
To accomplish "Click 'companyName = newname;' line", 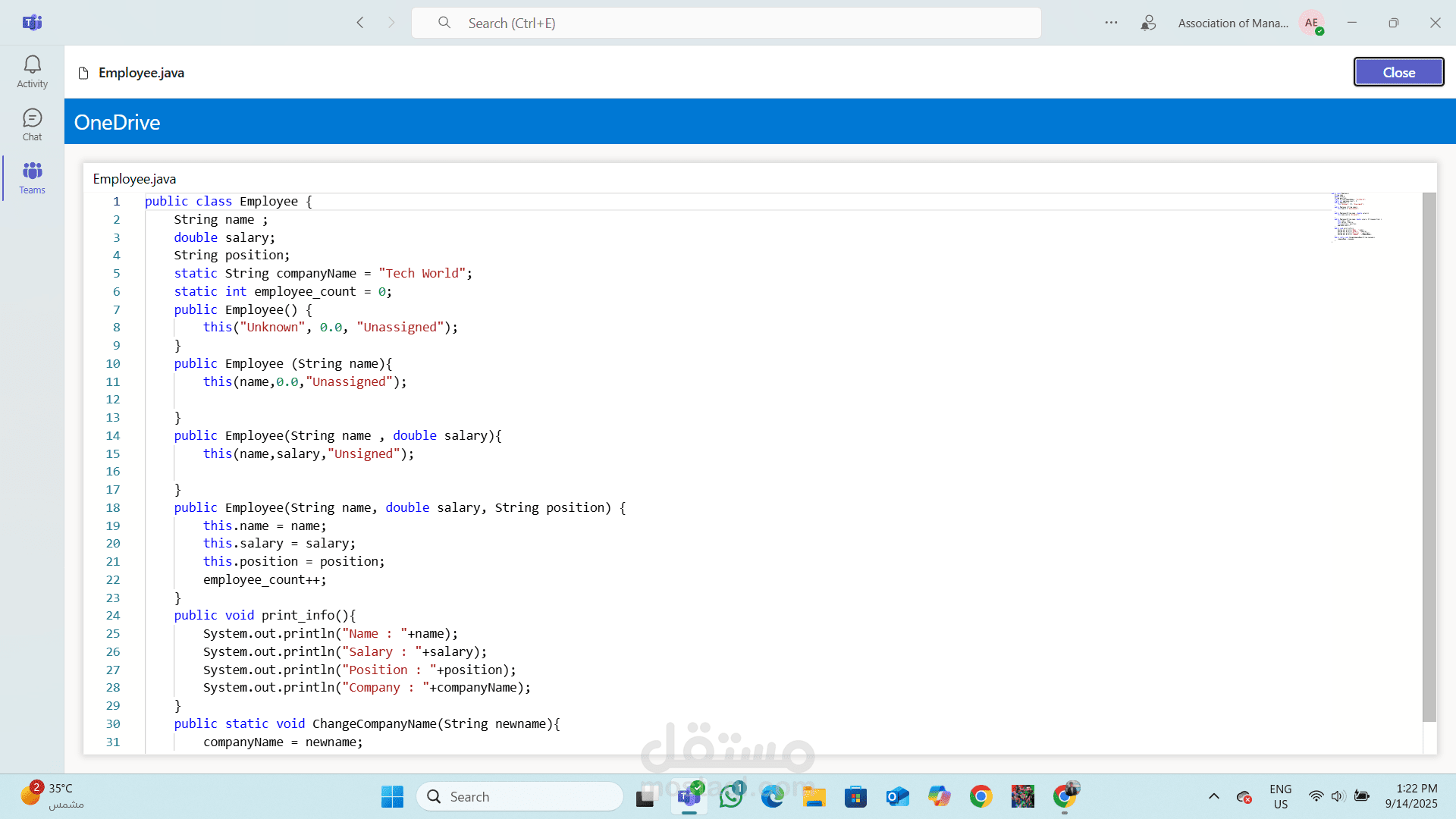I will [283, 742].
